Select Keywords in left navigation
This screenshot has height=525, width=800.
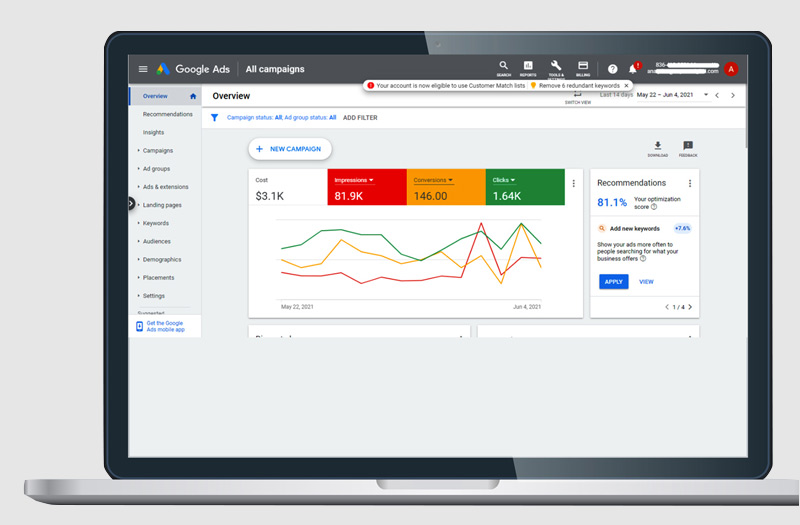155,223
